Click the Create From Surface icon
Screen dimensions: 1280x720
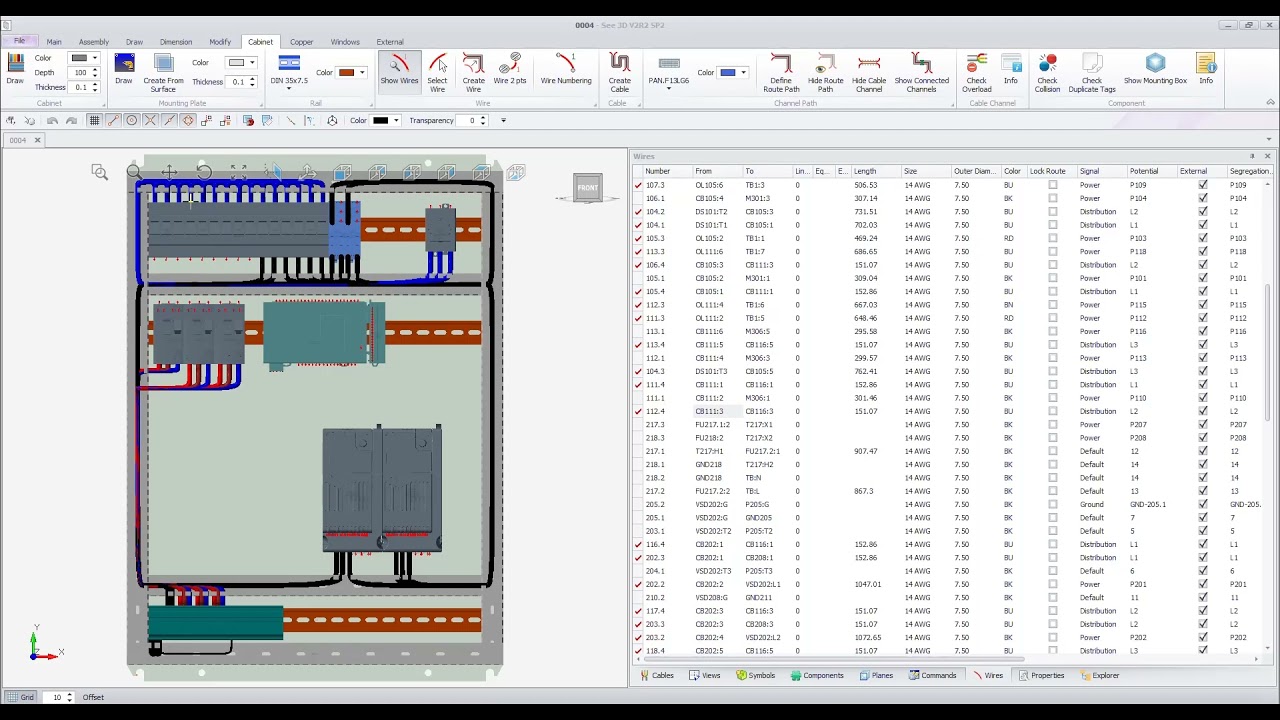pos(163,70)
